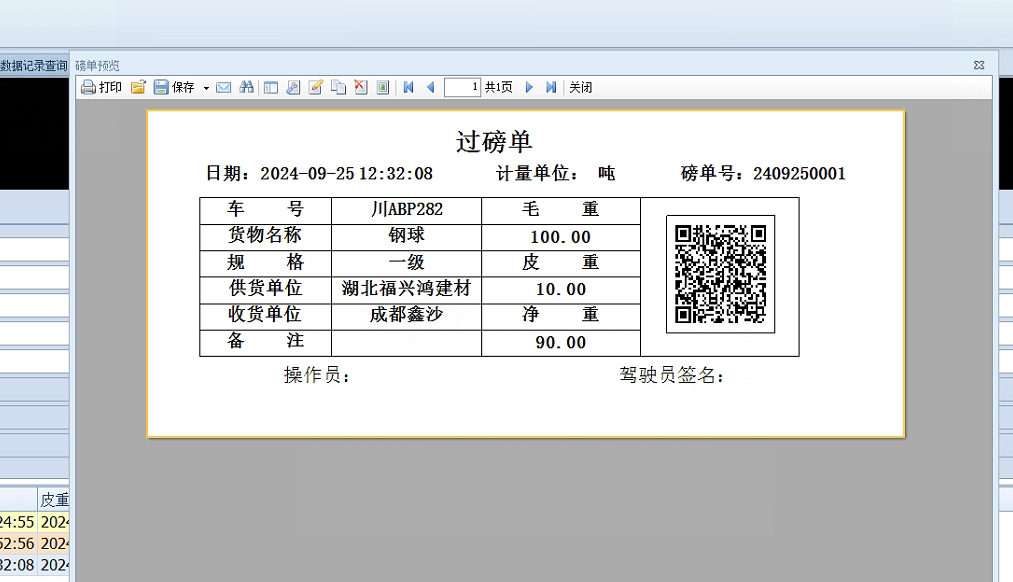Click the green full-page view icon
1013x582 pixels.
click(383, 88)
